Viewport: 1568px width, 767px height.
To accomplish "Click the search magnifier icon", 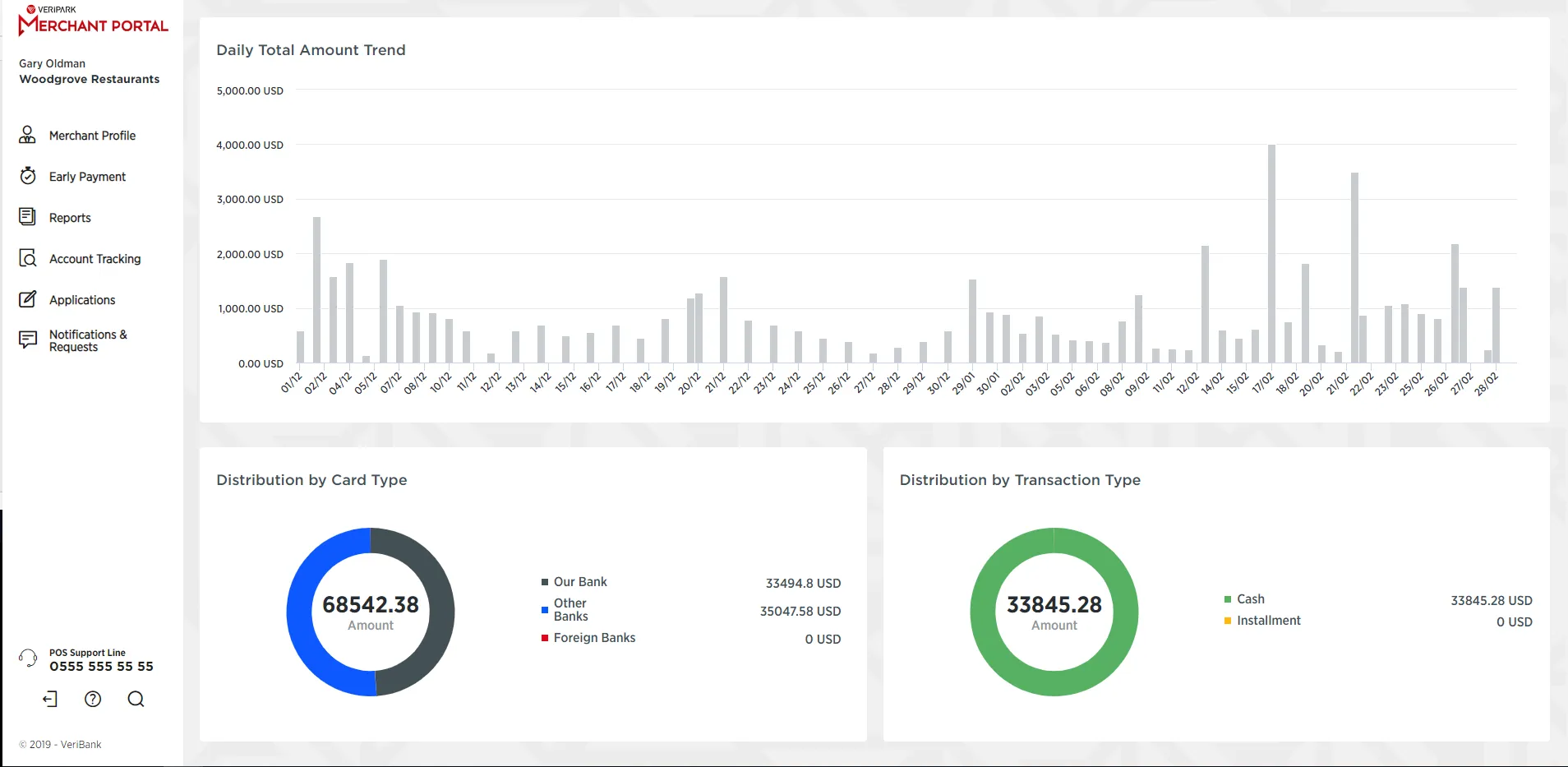I will click(x=136, y=699).
